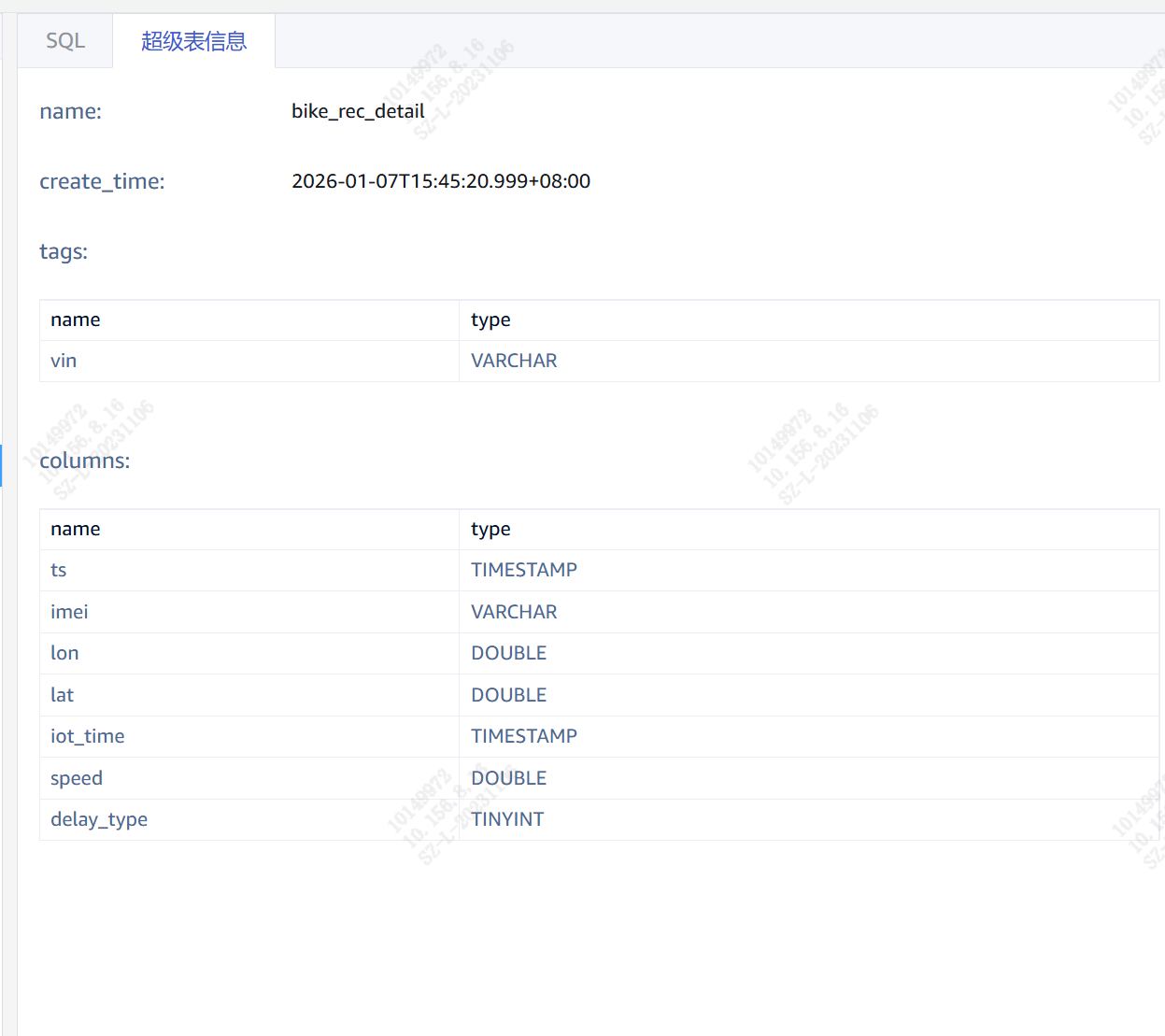This screenshot has width=1165, height=1036.
Task: Select the lon column name cell
Action: pos(64,653)
